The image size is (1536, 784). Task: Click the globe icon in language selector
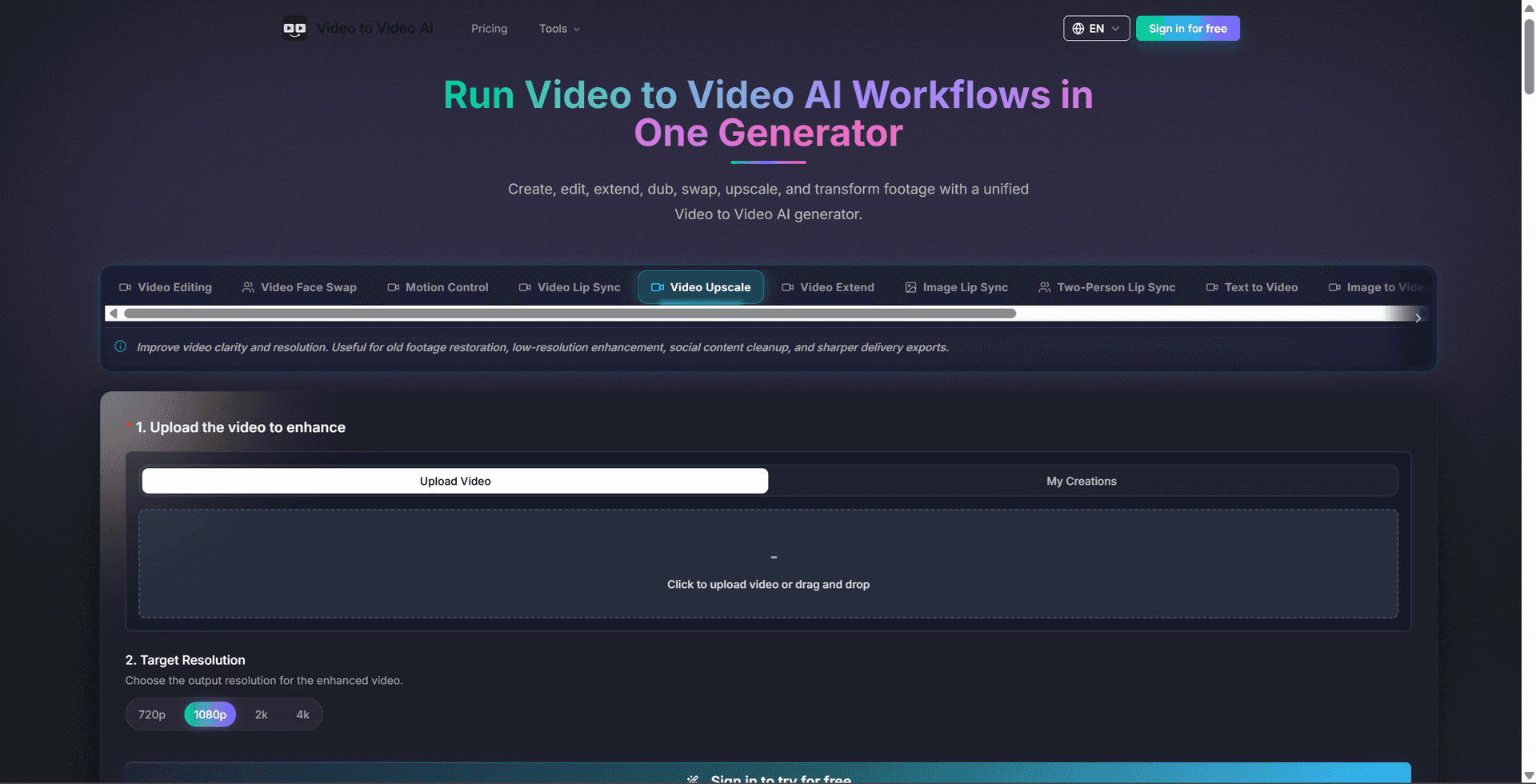(x=1078, y=29)
